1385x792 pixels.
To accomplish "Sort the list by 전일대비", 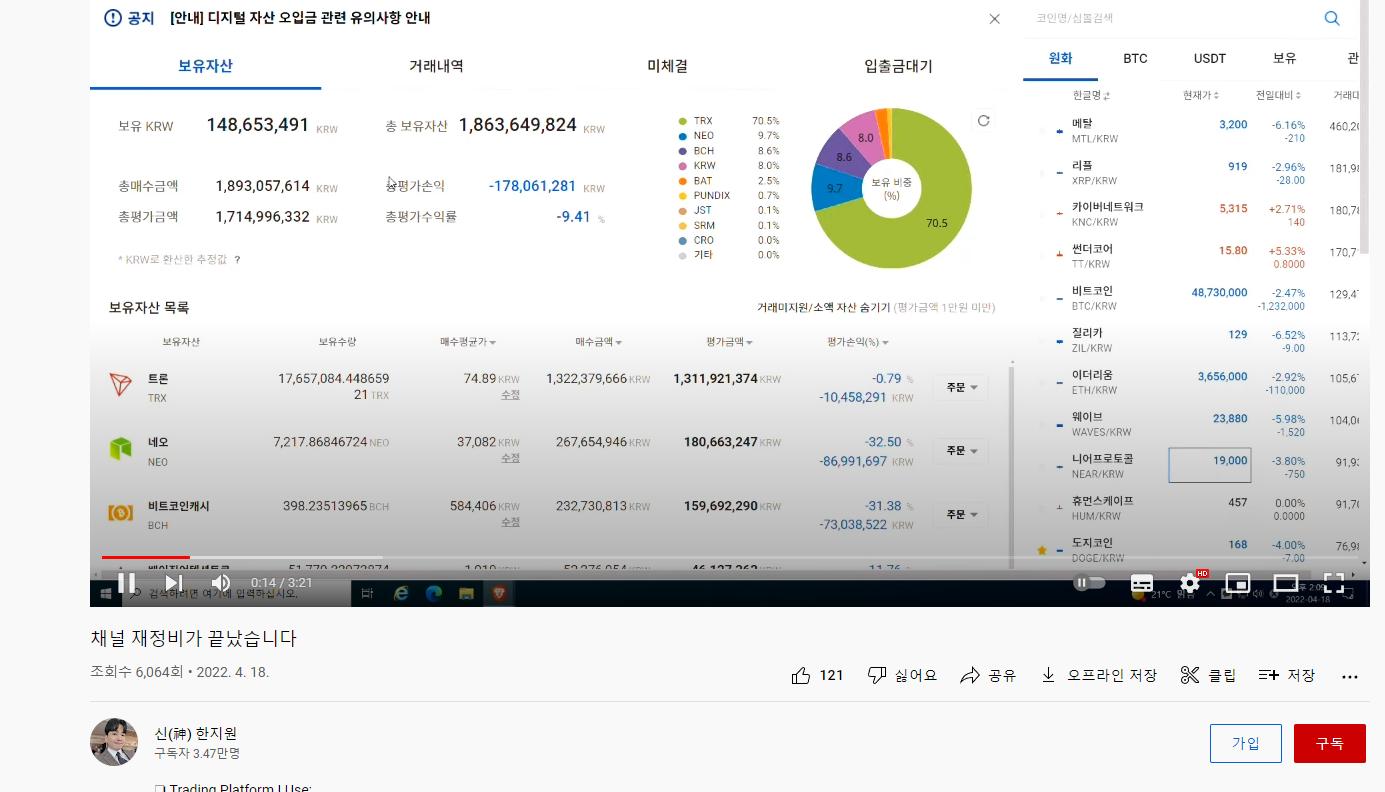I will tap(1279, 96).
